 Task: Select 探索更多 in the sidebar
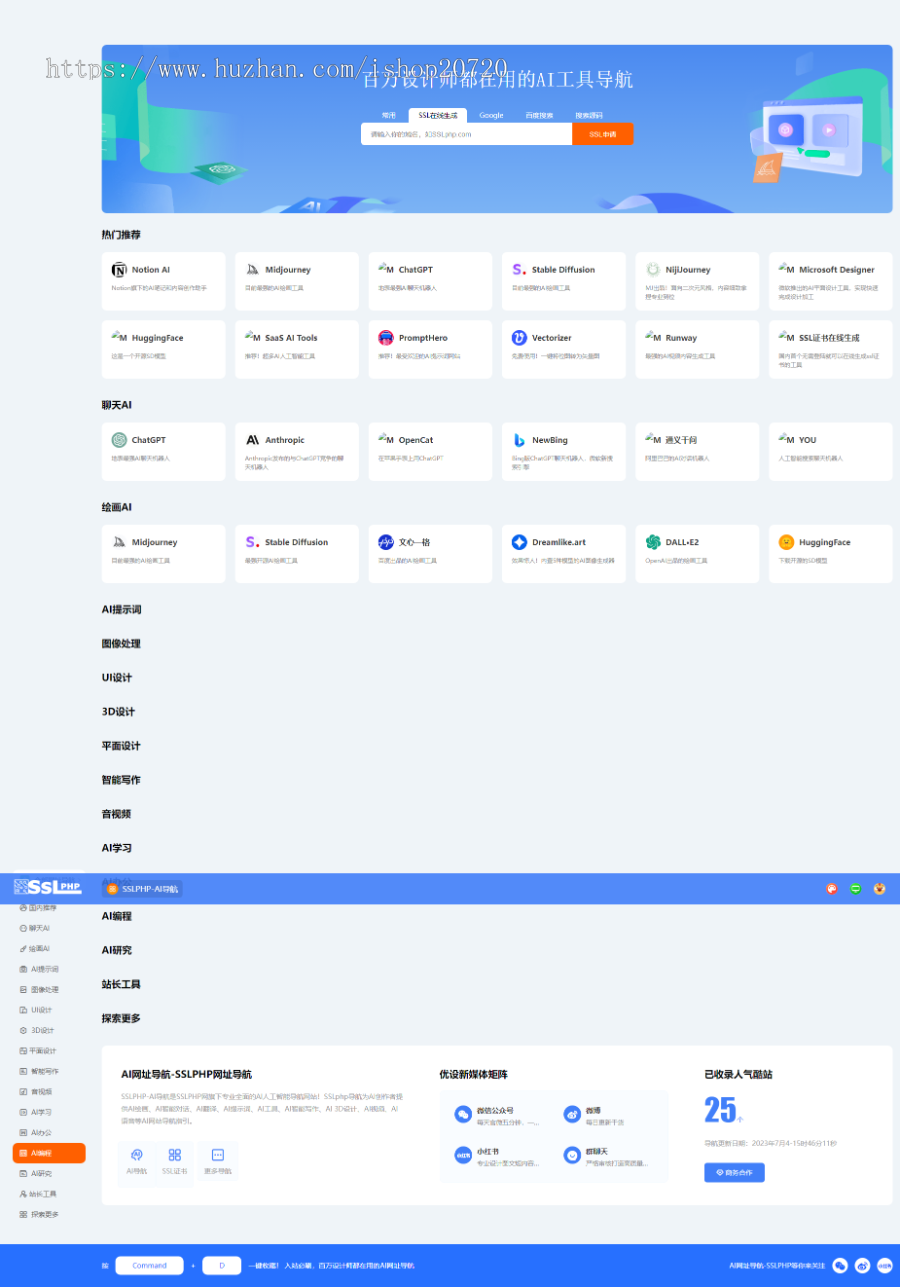click(48, 1214)
